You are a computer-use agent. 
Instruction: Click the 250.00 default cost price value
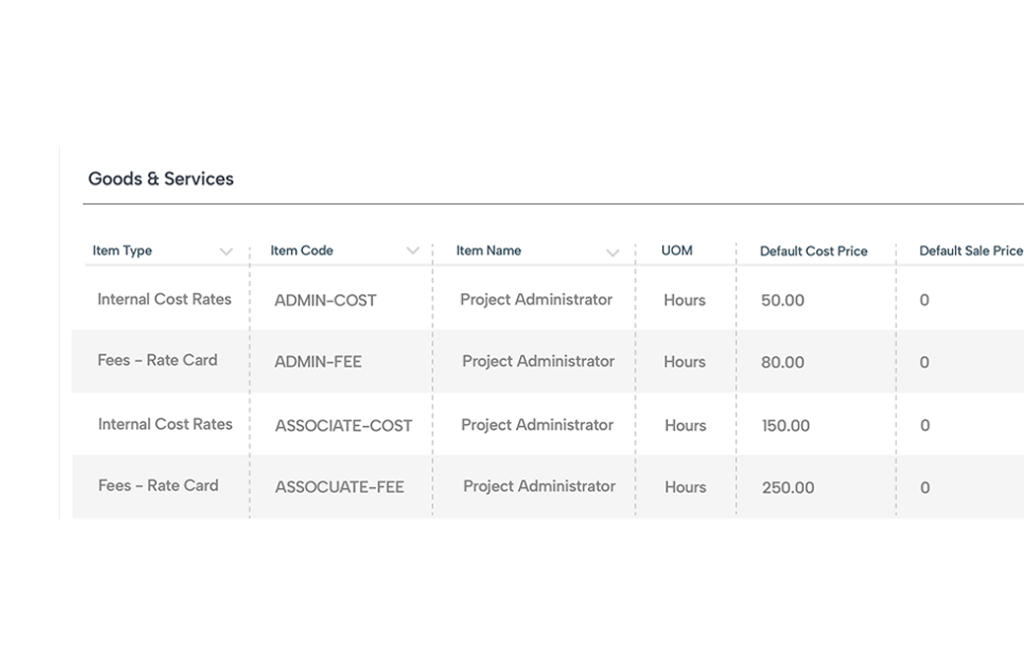tap(787, 487)
